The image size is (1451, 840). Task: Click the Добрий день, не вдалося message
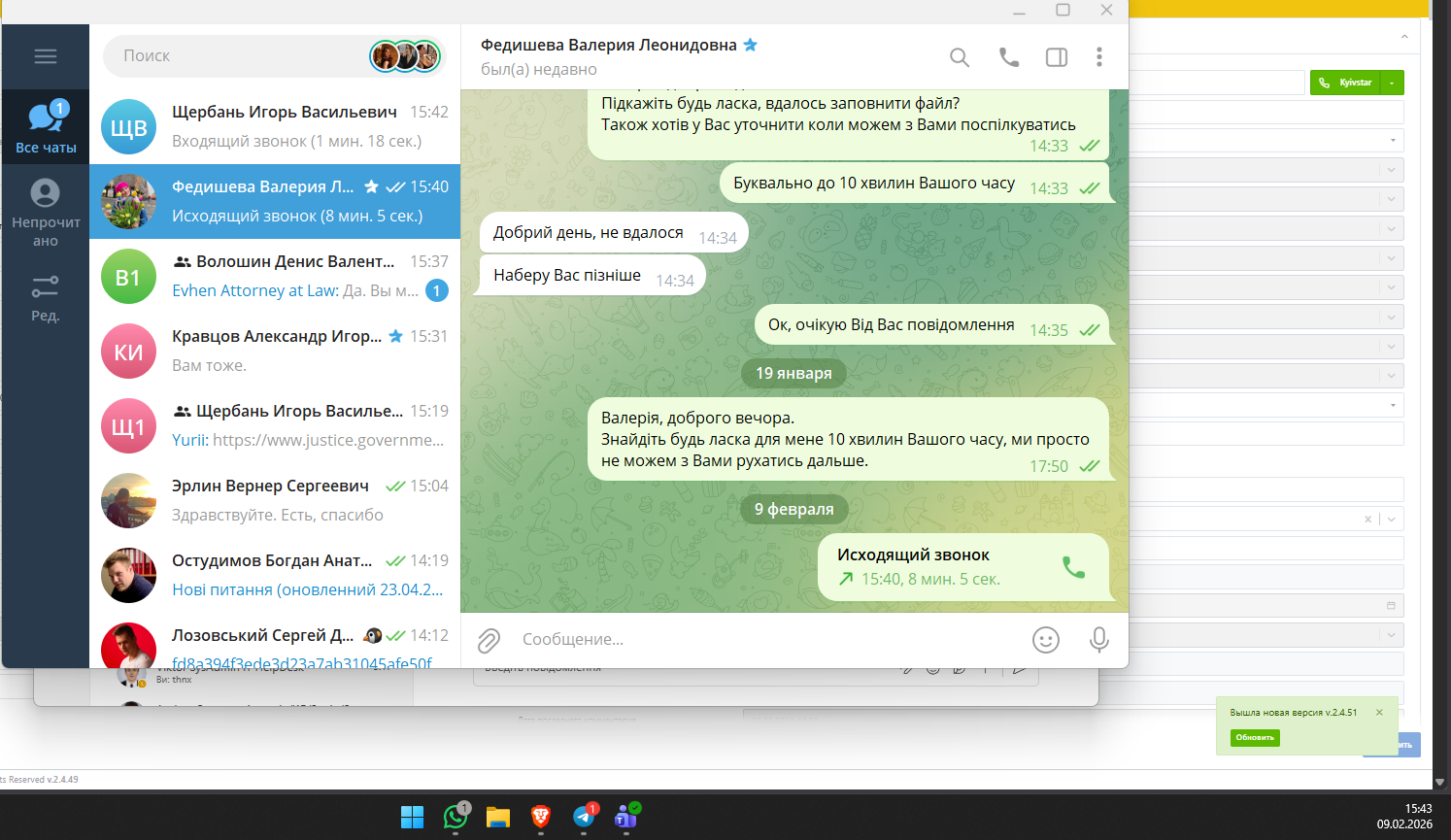click(x=614, y=233)
